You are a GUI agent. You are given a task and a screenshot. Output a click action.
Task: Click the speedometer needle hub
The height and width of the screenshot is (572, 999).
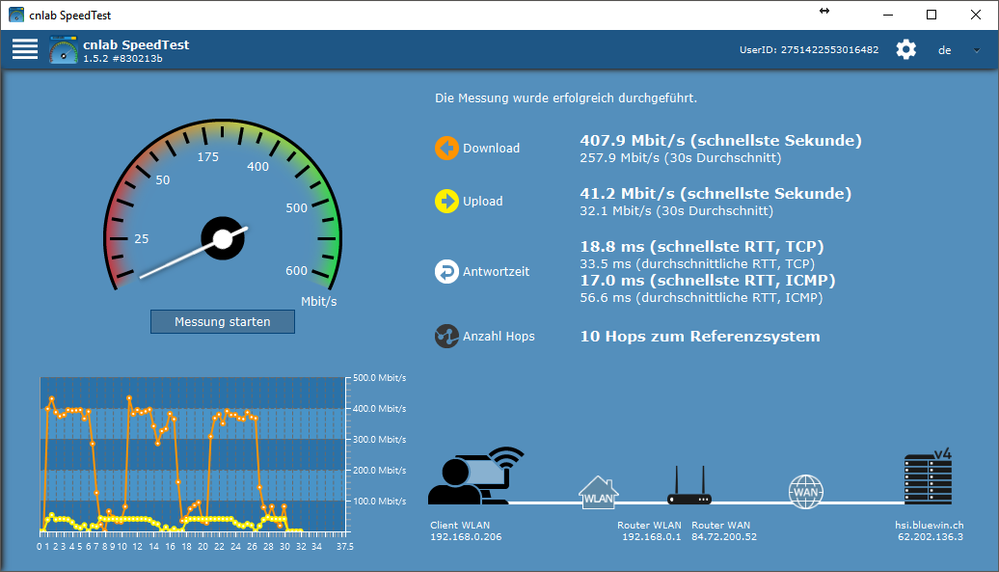(223, 239)
